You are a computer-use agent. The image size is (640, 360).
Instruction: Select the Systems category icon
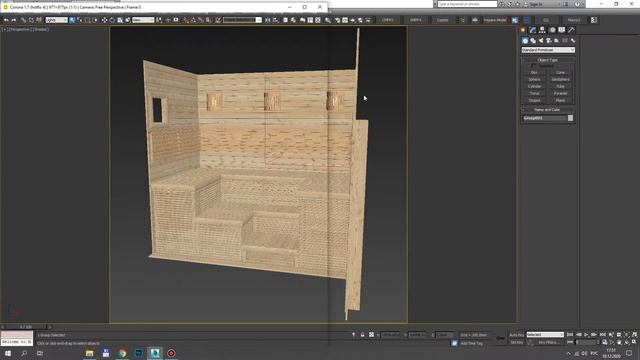click(x=573, y=40)
